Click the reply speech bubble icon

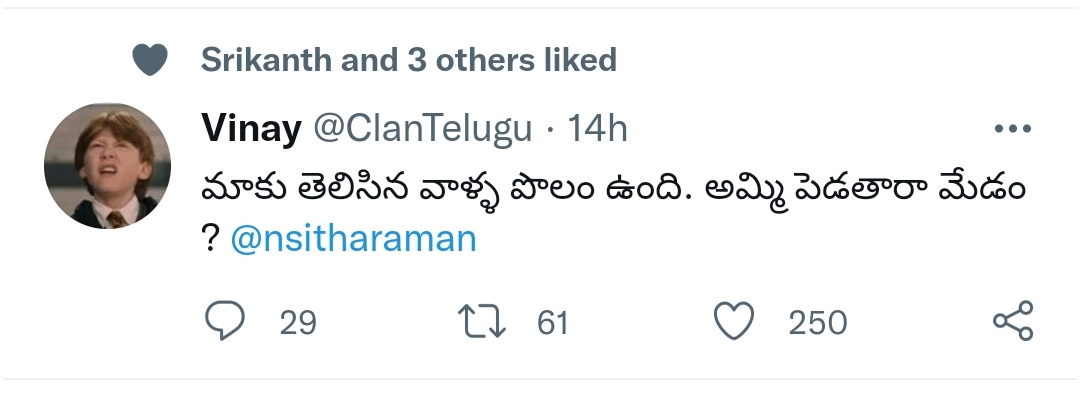click(225, 321)
